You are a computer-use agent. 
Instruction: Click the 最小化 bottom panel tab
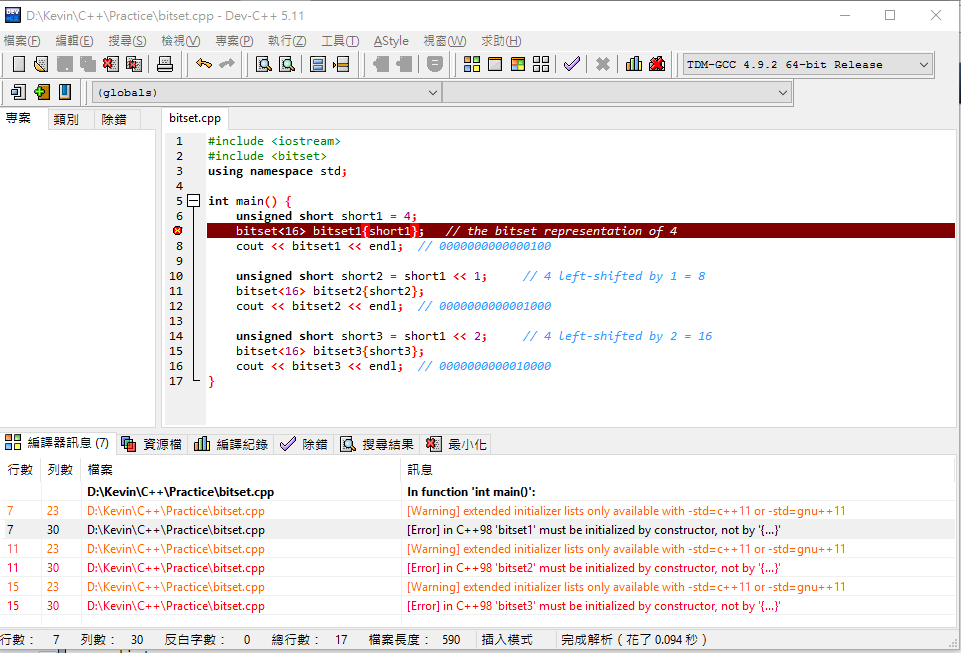[x=457, y=444]
